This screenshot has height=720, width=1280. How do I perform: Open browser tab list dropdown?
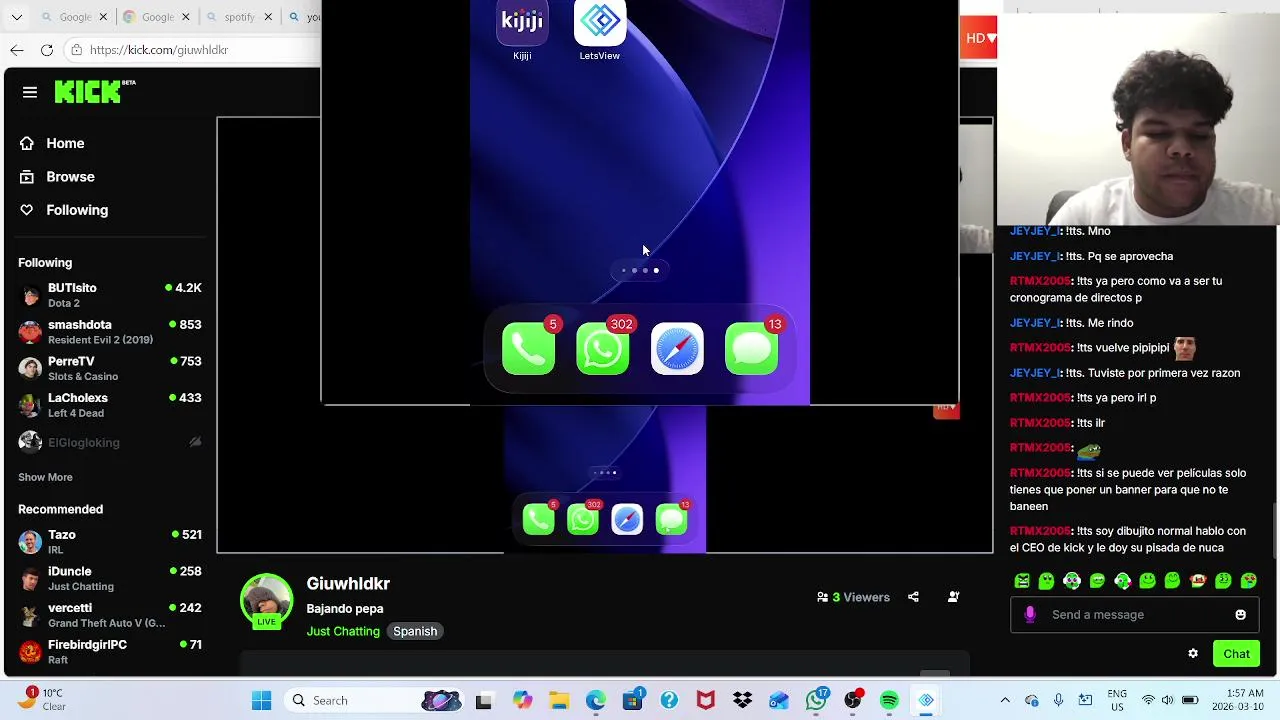(x=16, y=17)
